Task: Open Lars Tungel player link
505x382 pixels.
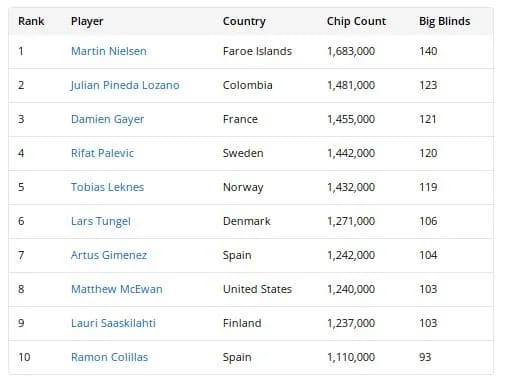Action: [101, 221]
